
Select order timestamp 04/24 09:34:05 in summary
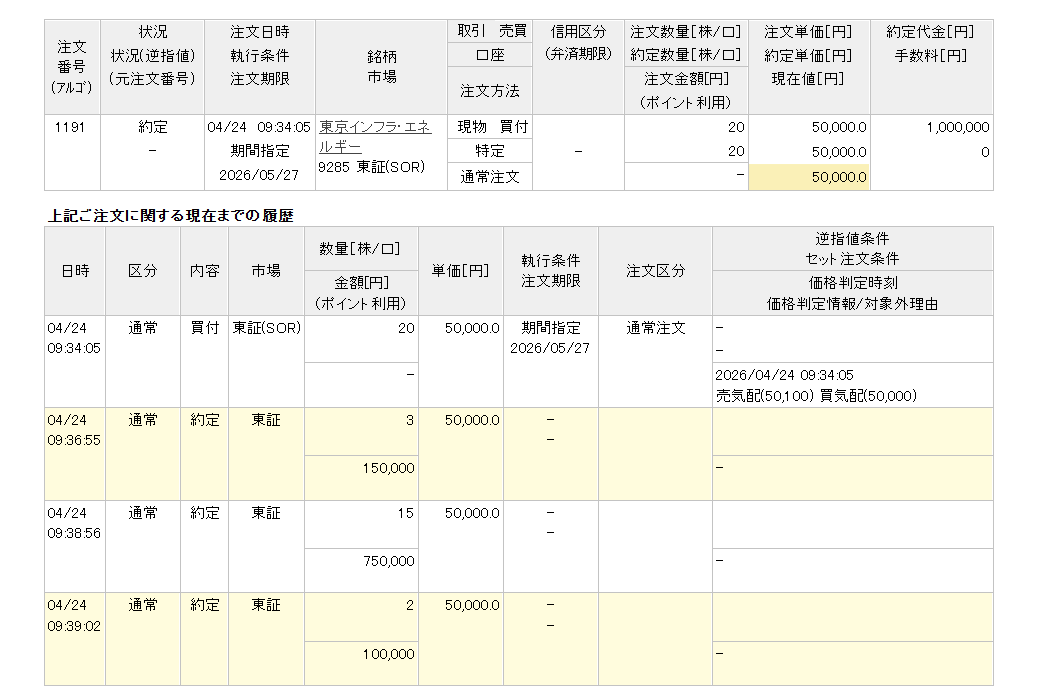259,127
